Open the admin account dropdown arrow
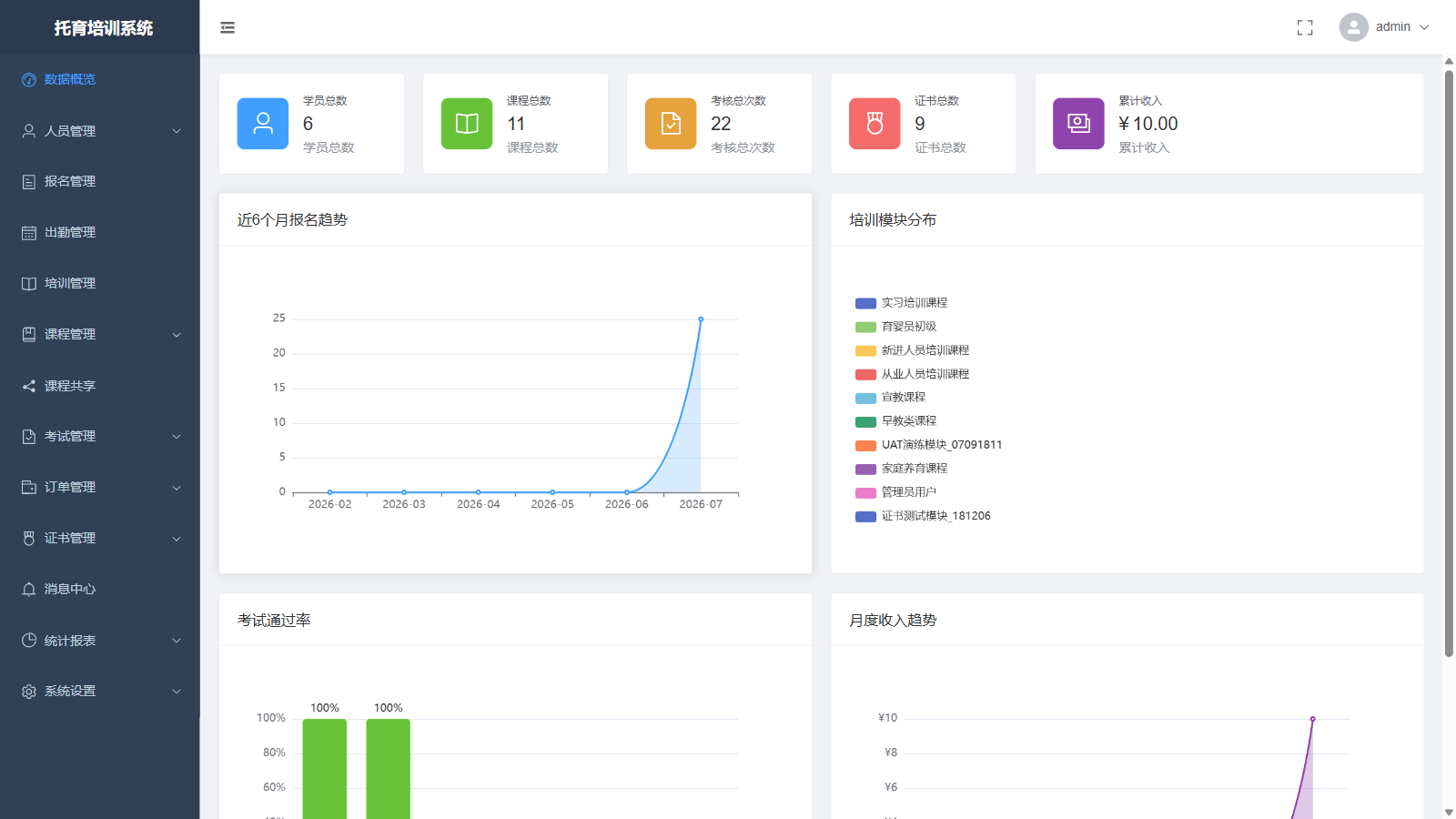1456x819 pixels. (1424, 27)
